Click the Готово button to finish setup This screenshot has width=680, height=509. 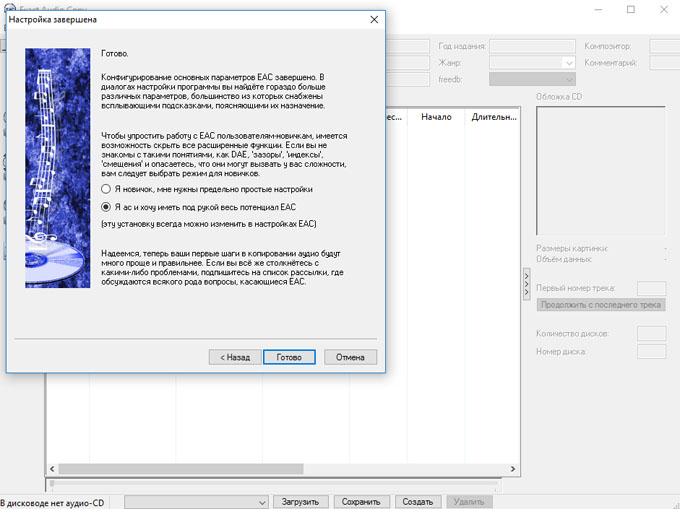click(289, 356)
